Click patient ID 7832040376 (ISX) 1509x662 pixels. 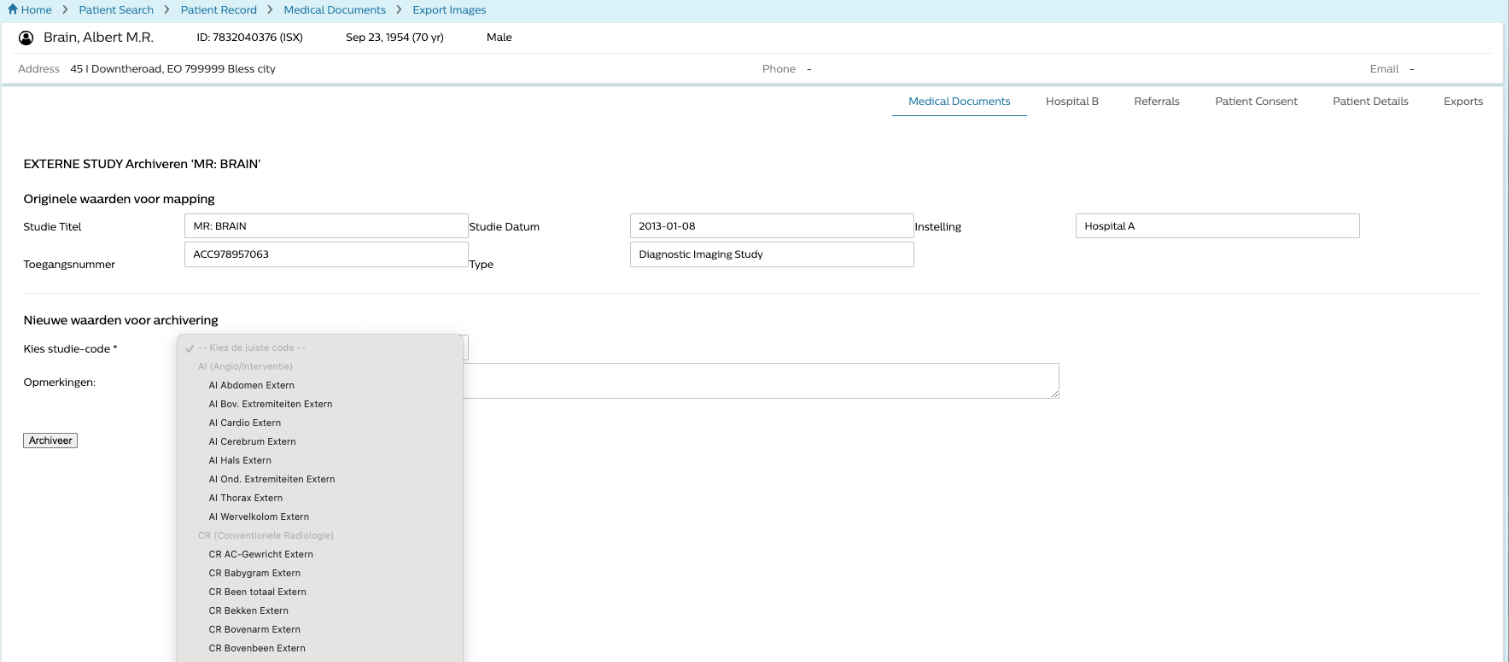[250, 38]
